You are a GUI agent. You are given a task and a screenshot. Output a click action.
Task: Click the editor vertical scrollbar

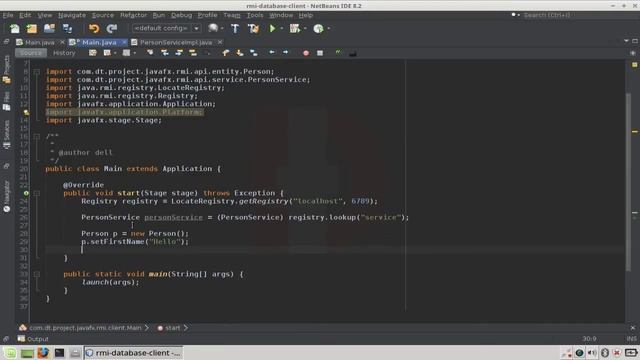[629, 181]
